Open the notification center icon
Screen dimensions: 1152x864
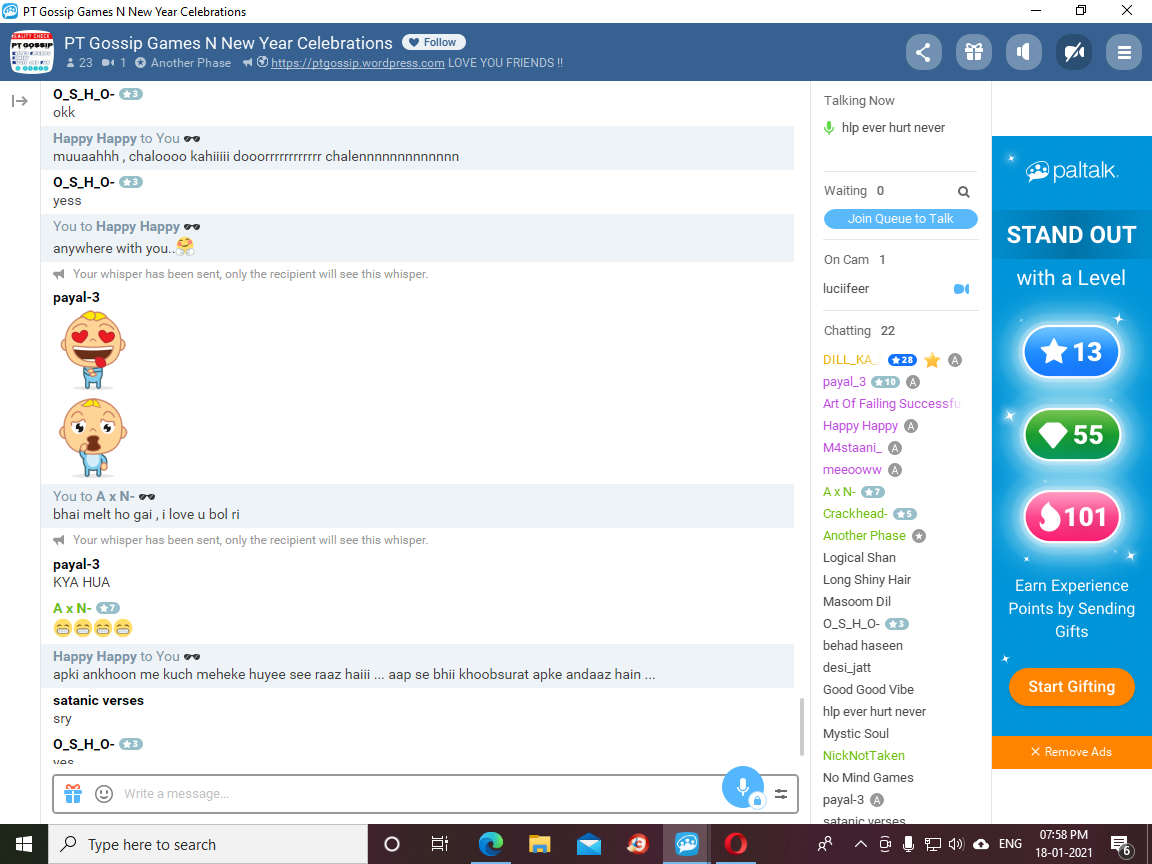(1121, 846)
